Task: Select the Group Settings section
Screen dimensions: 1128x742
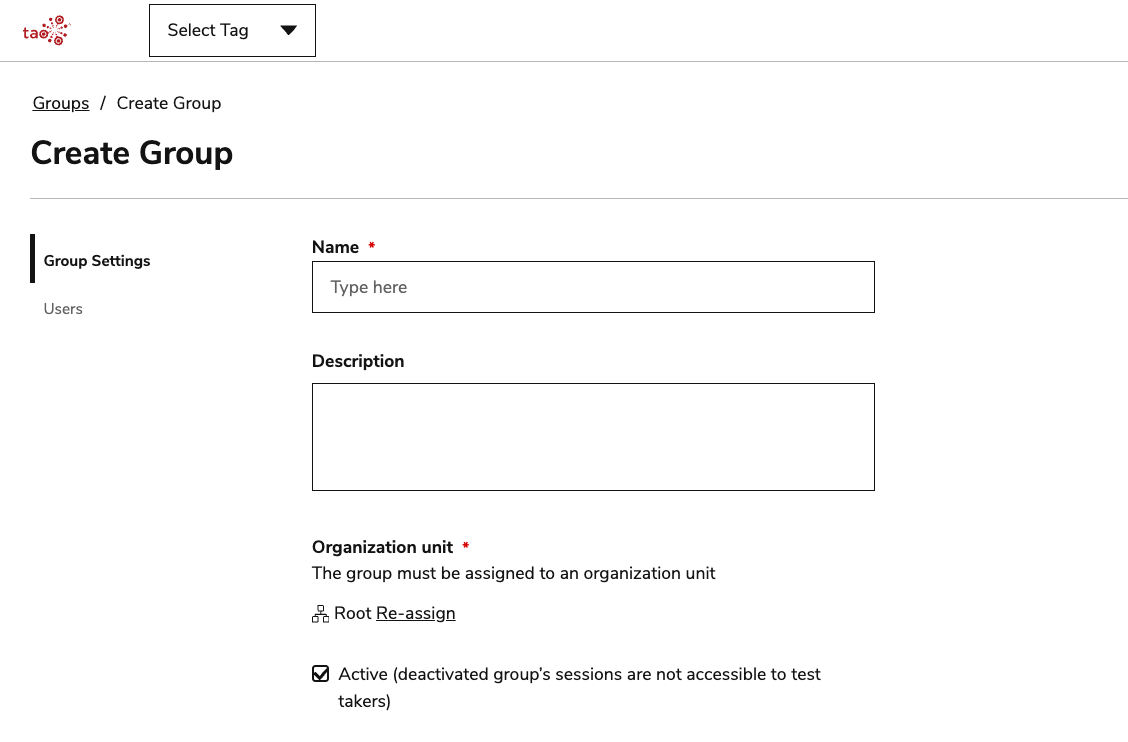Action: coord(96,260)
